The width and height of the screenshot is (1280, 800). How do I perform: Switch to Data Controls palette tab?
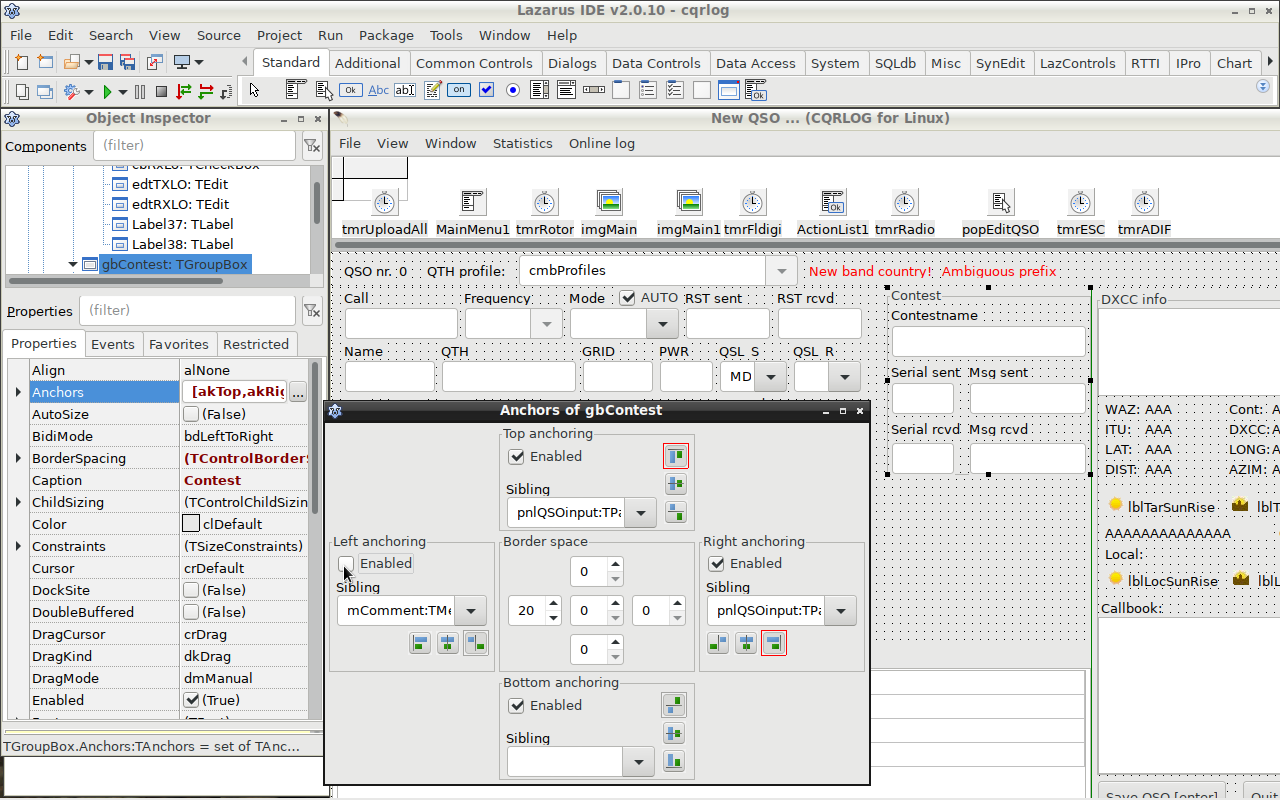656,63
